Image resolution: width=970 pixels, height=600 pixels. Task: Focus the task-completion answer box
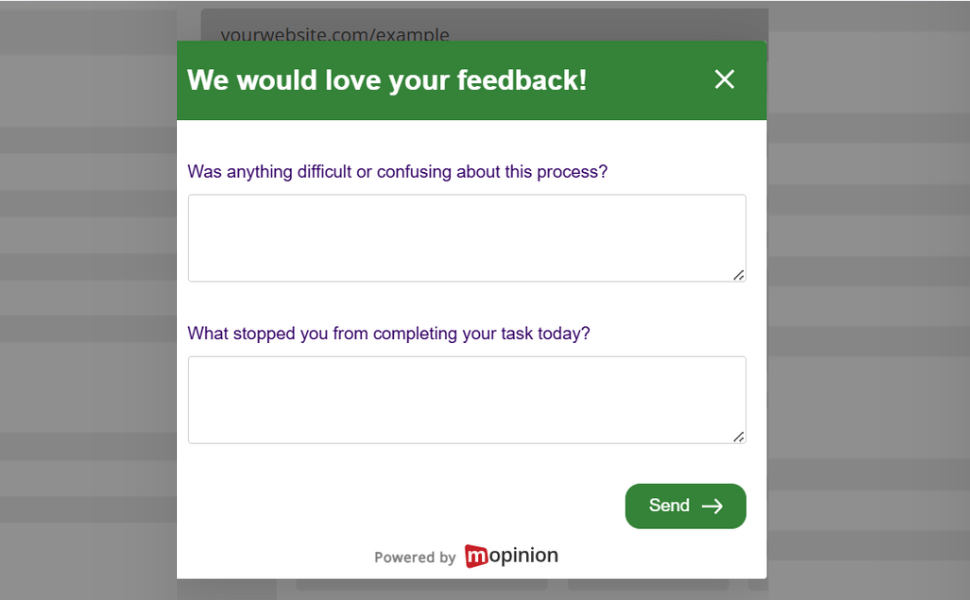pyautogui.click(x=466, y=398)
